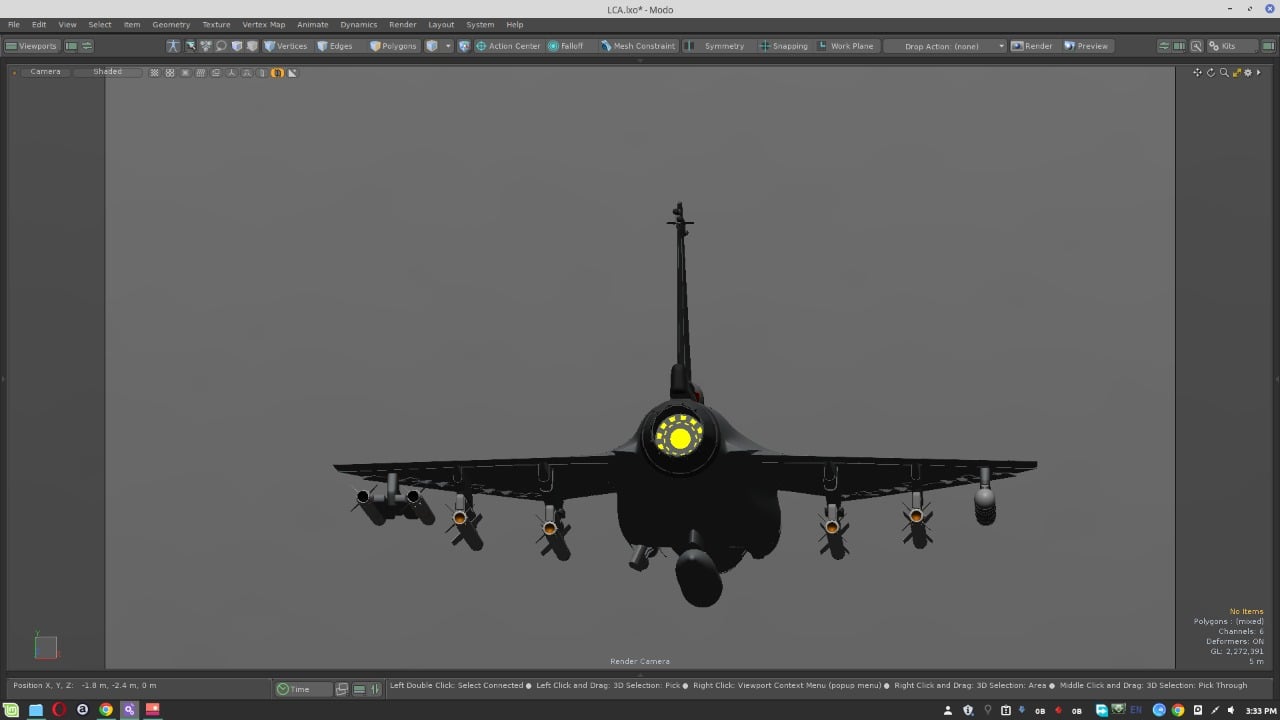Open the Camera view type dropdown
1280x720 pixels.
click(x=45, y=72)
